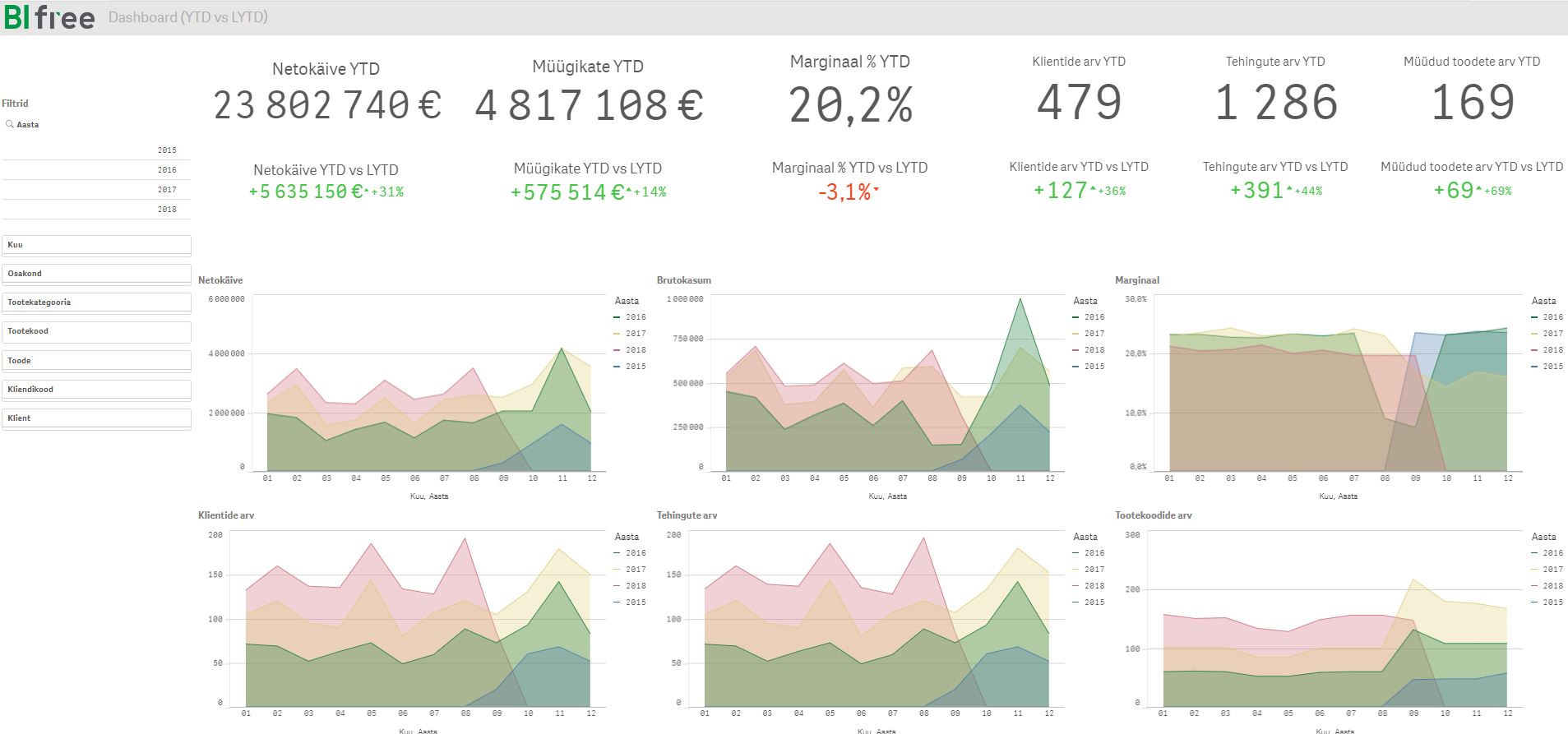Screen dimensions: 1568x734
Task: Click the Marginaal % YTD vs LYTD value
Action: tap(847, 192)
